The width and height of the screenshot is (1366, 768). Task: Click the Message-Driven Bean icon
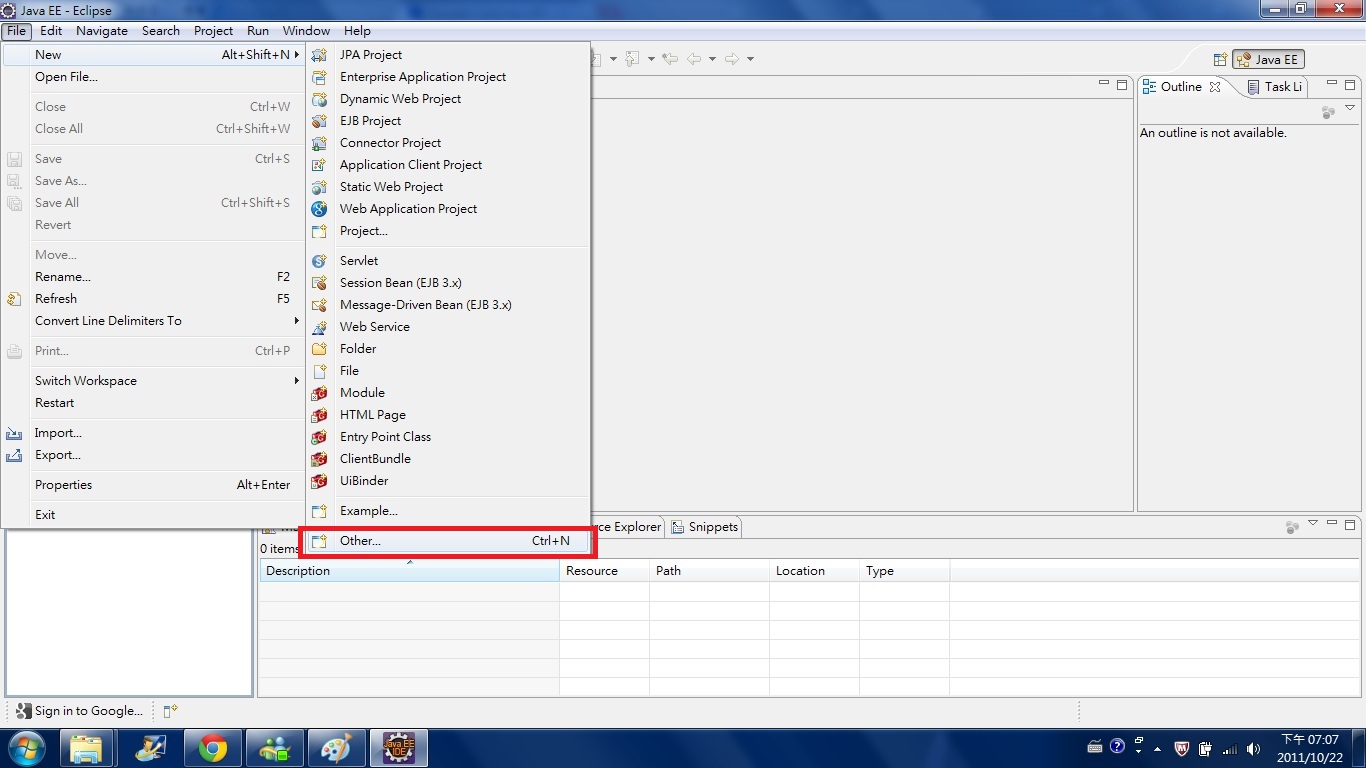pyautogui.click(x=319, y=305)
